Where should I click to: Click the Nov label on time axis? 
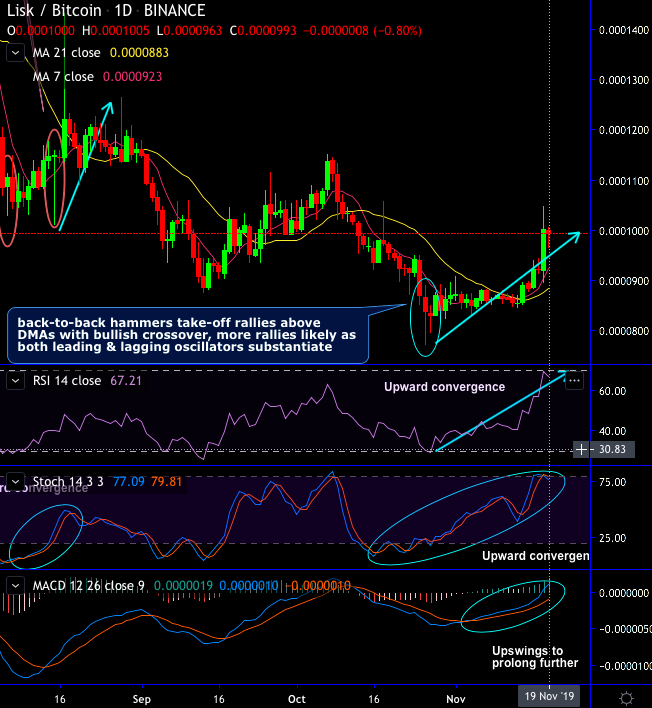(x=456, y=699)
